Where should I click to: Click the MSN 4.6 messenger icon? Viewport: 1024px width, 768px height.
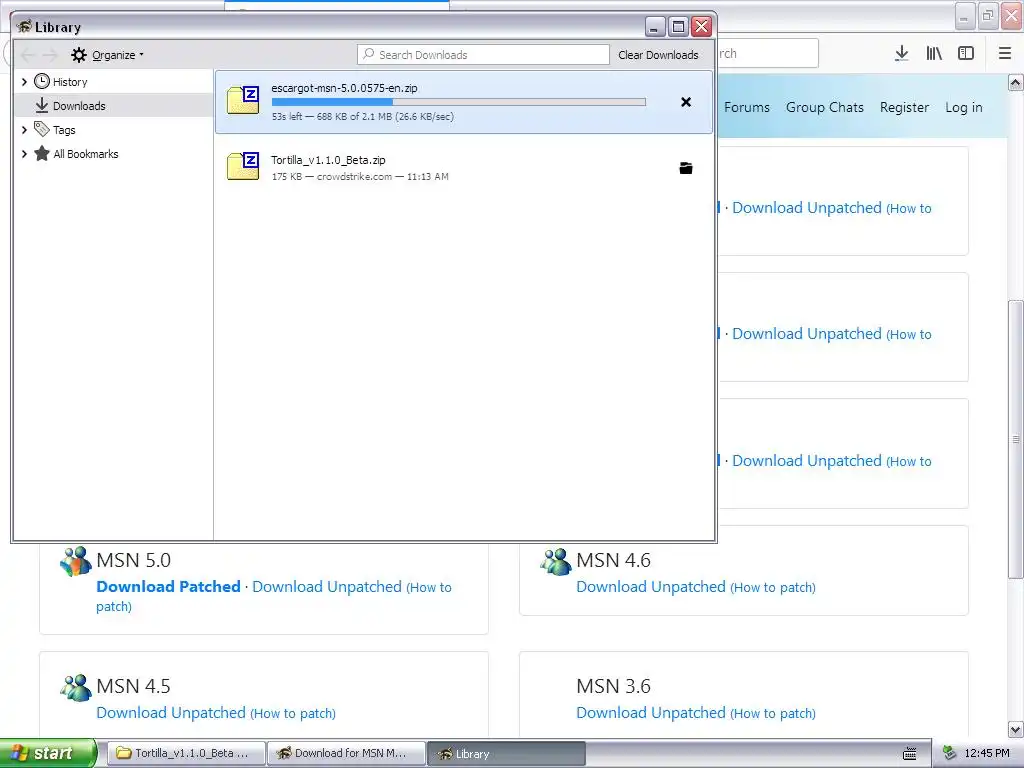pyautogui.click(x=556, y=561)
